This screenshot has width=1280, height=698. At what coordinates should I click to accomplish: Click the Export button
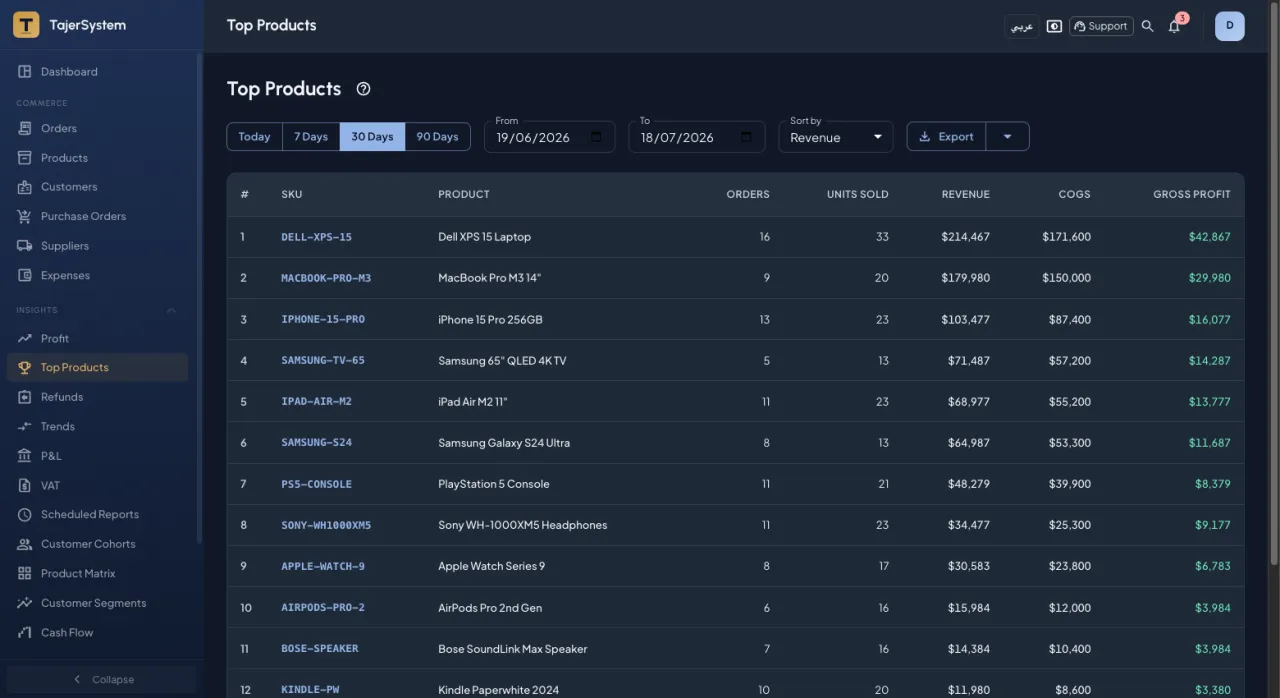pos(946,137)
